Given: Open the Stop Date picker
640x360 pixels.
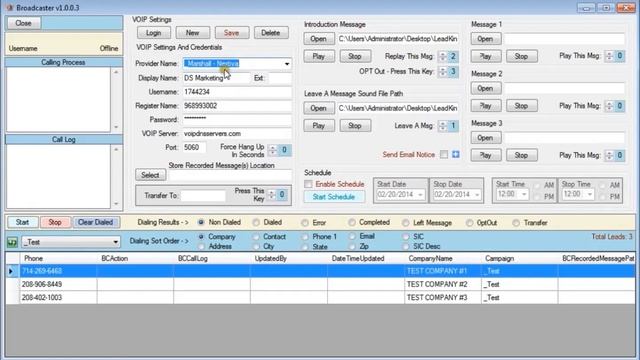Looking at the screenshot, I should [x=477, y=195].
